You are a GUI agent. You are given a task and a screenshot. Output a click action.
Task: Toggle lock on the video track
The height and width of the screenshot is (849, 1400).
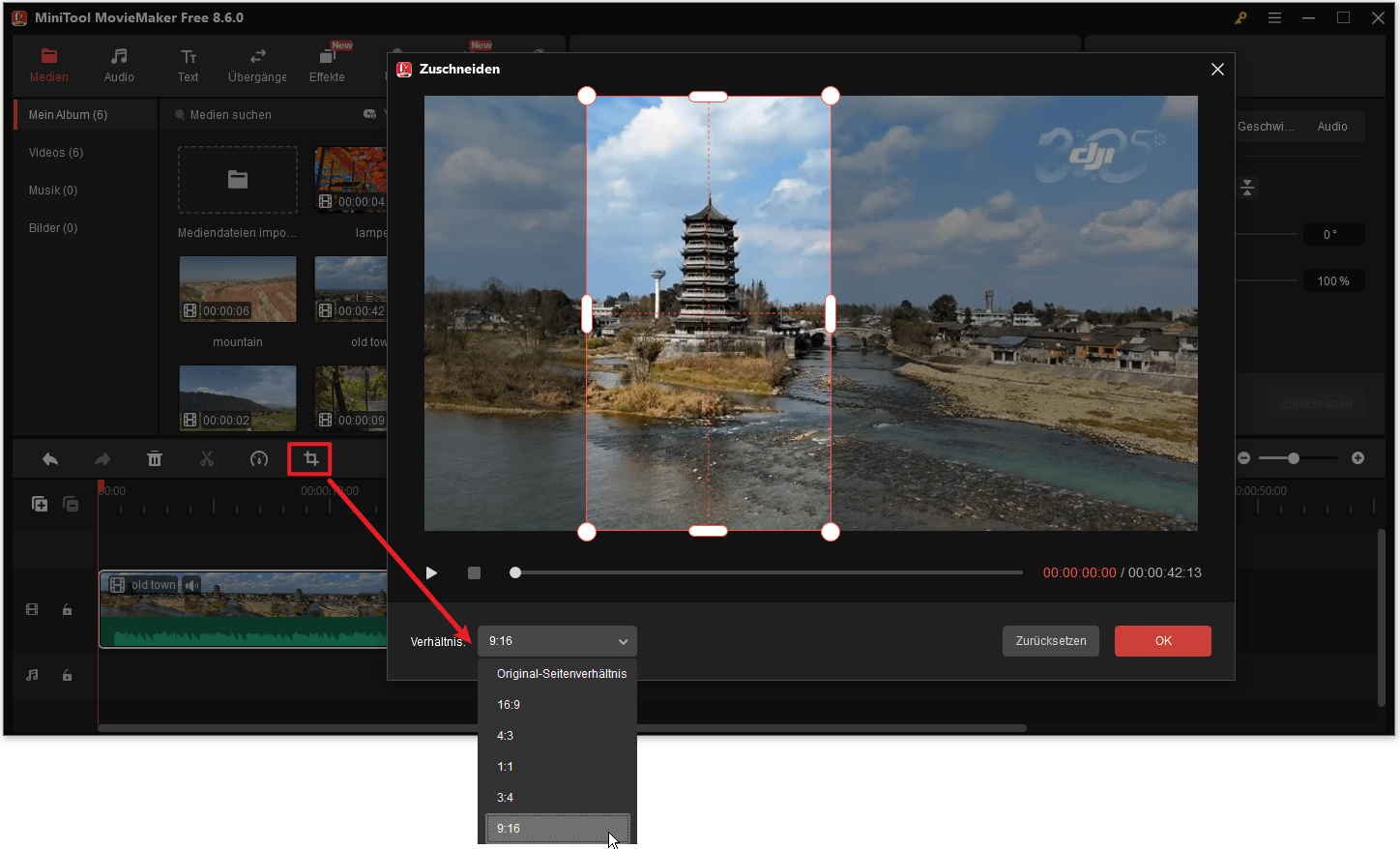point(67,610)
